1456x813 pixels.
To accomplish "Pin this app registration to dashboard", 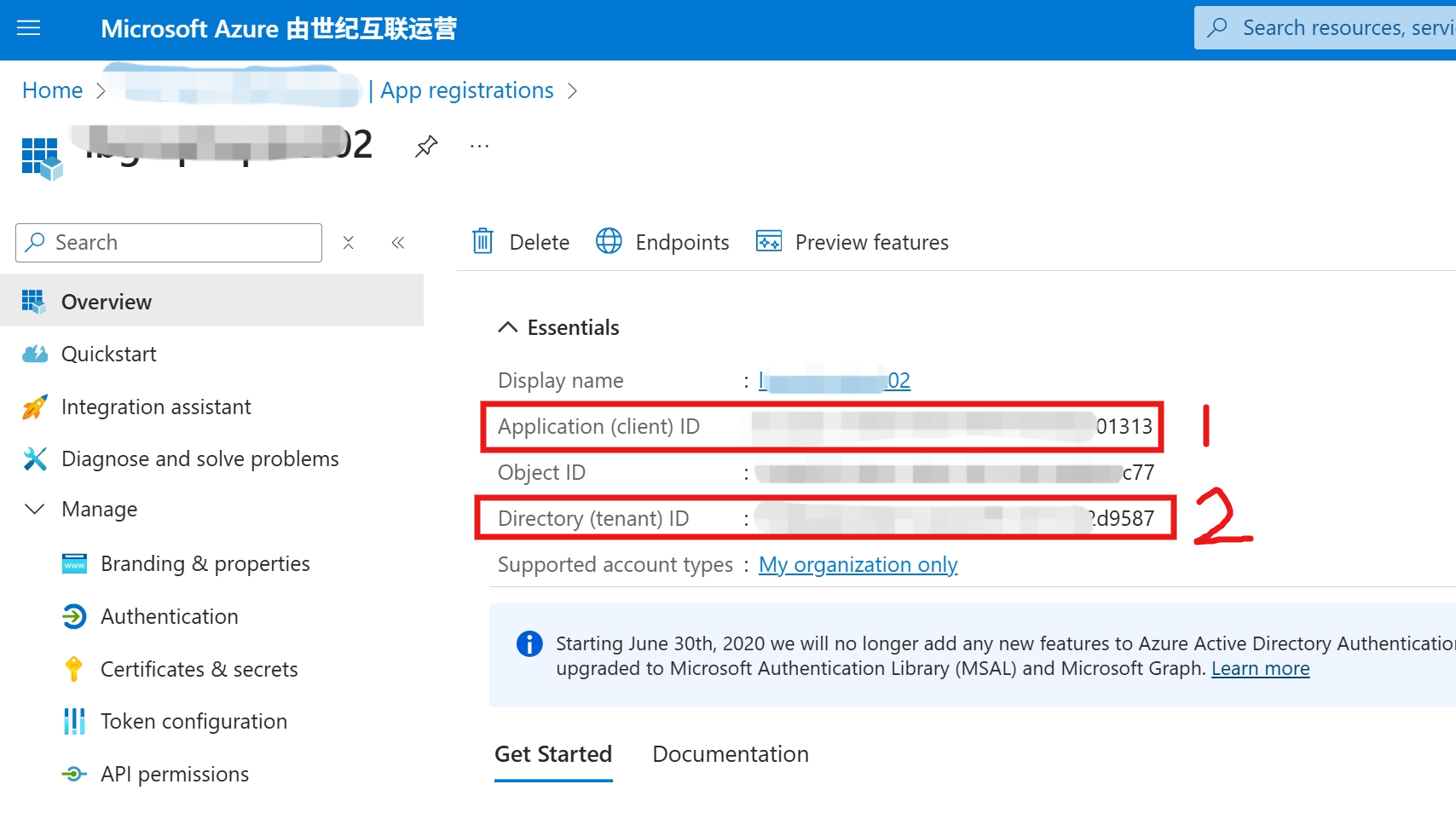I will click(426, 147).
